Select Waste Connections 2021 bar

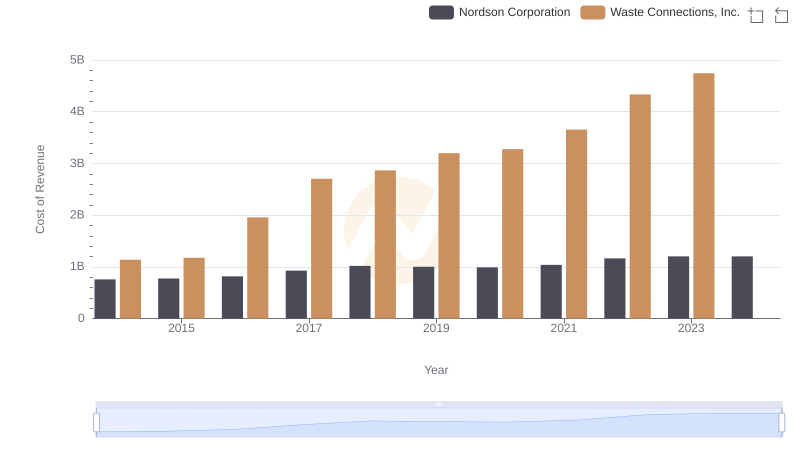pos(576,224)
